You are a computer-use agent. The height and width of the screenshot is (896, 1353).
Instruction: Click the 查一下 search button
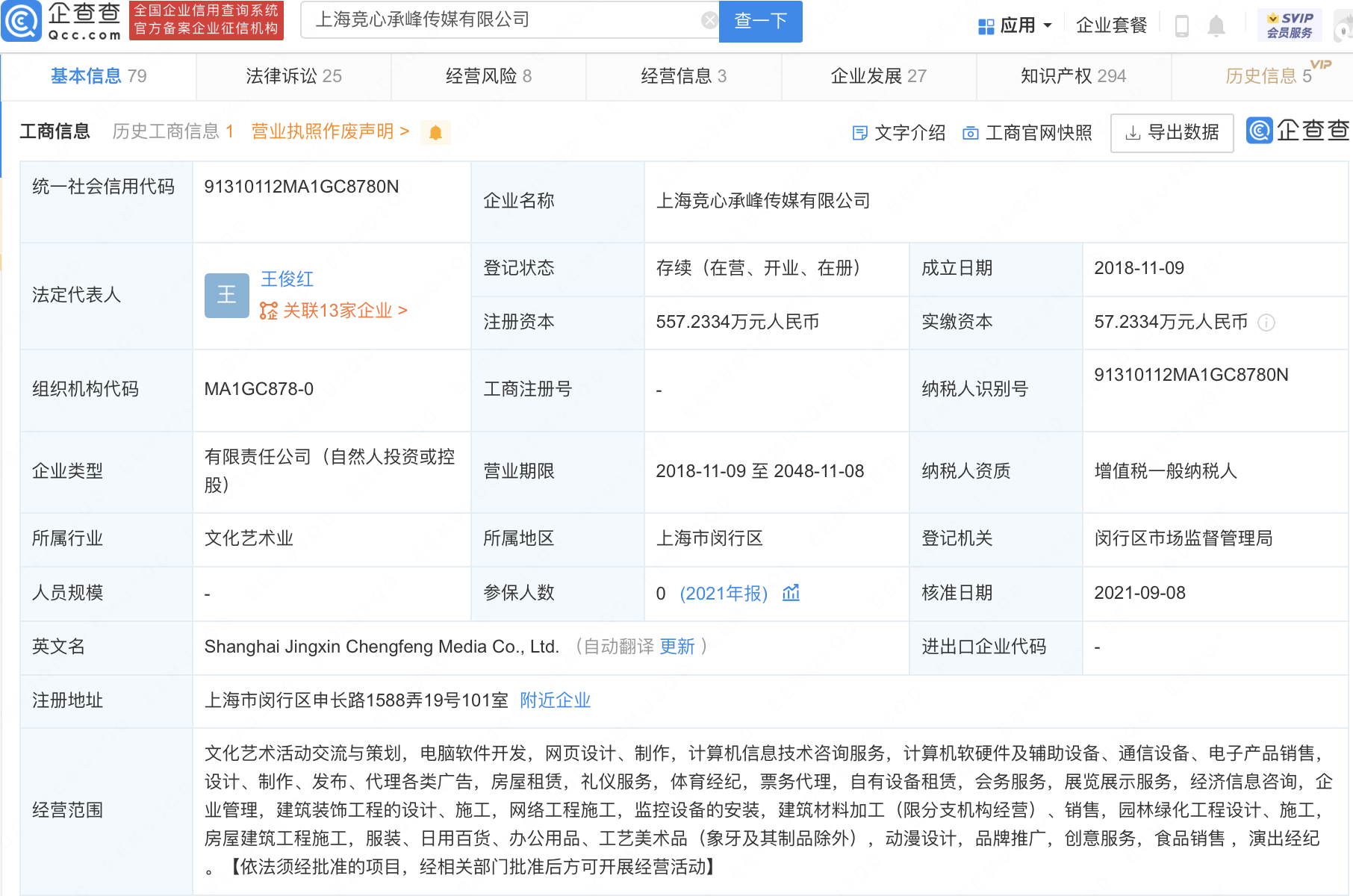click(760, 21)
